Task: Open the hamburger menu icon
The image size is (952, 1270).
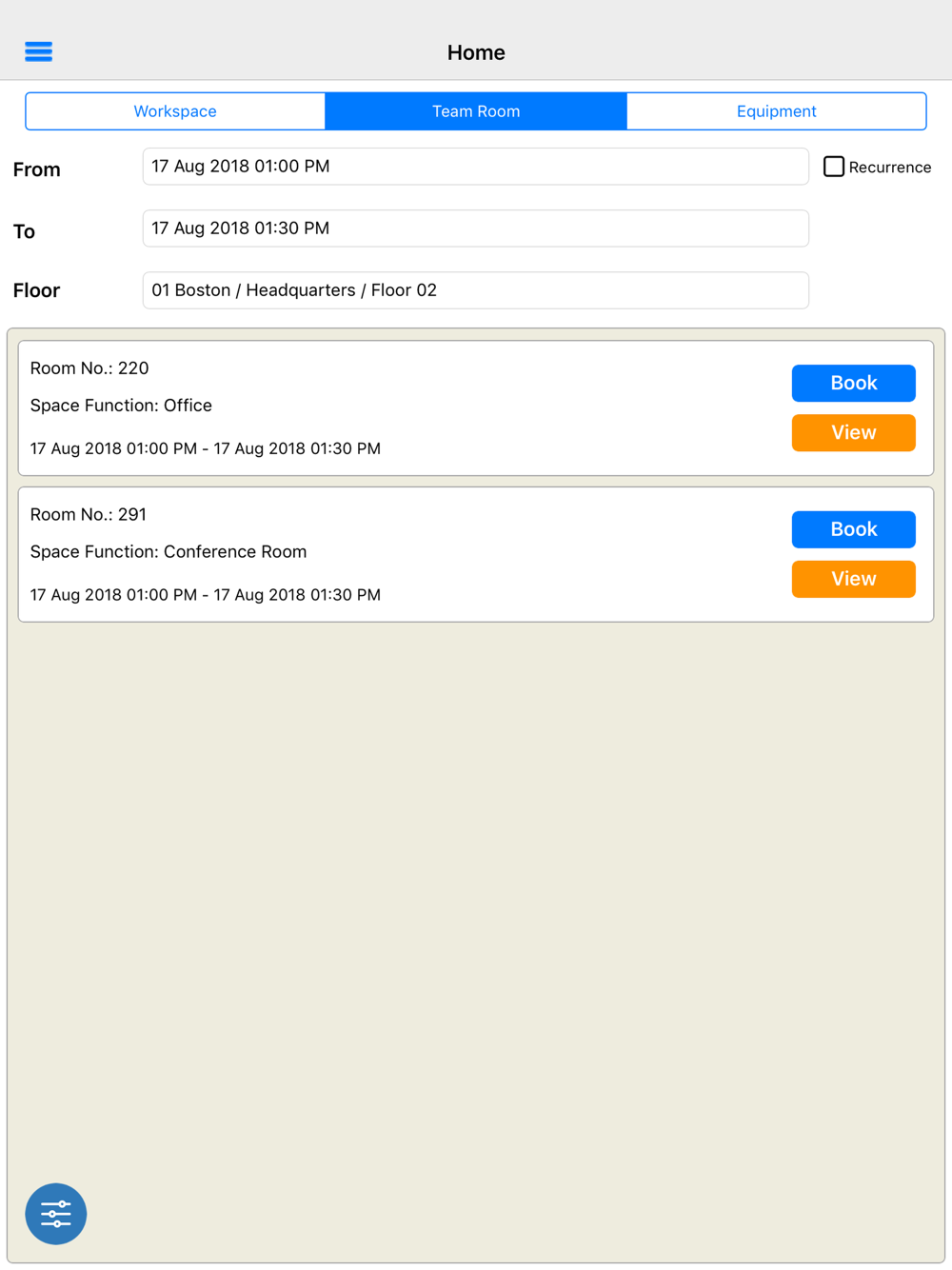Action: click(38, 51)
